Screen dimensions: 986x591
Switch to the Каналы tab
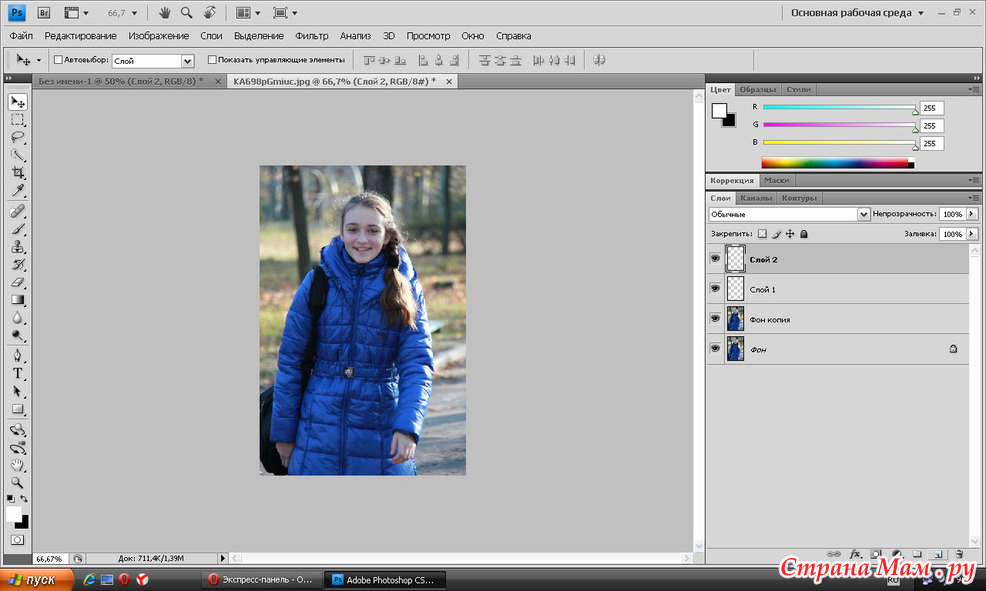755,198
